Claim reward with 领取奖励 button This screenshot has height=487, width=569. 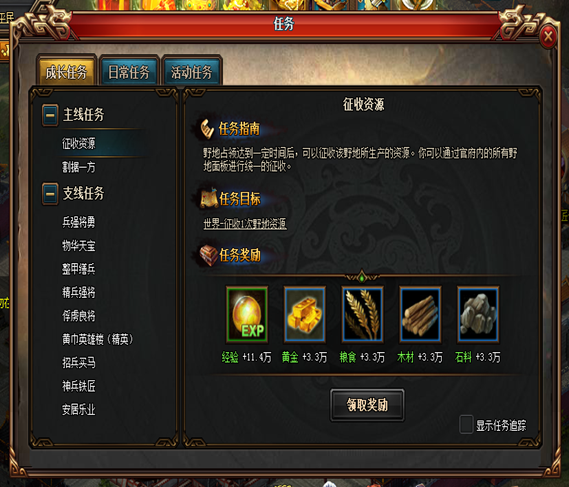pyautogui.click(x=367, y=405)
